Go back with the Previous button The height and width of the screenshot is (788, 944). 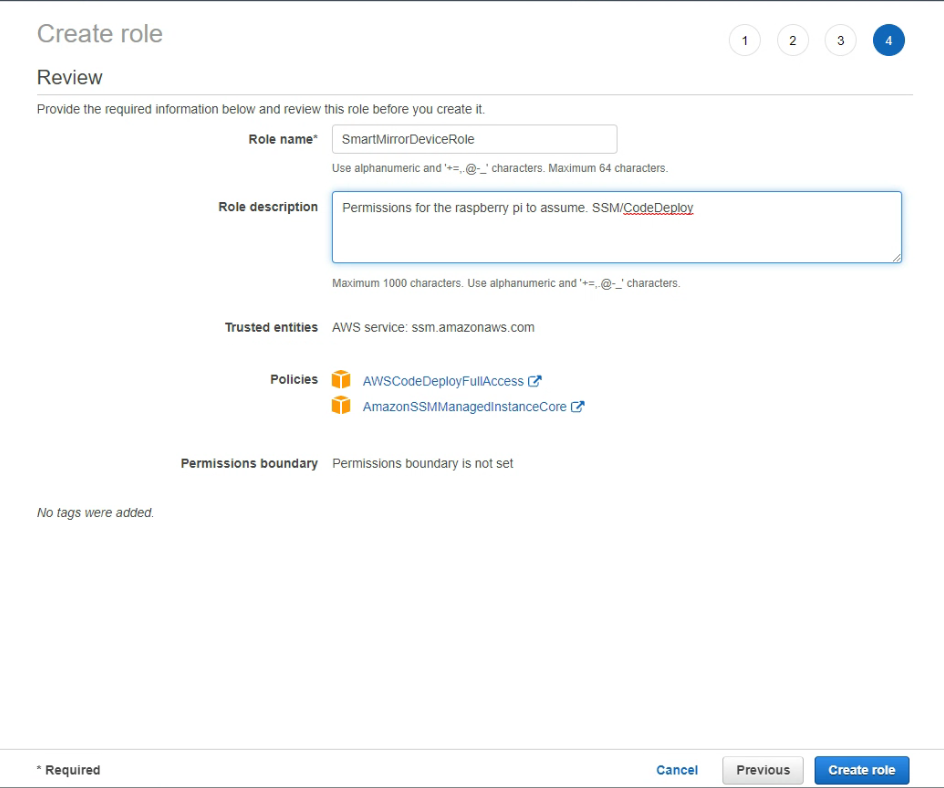(x=763, y=770)
